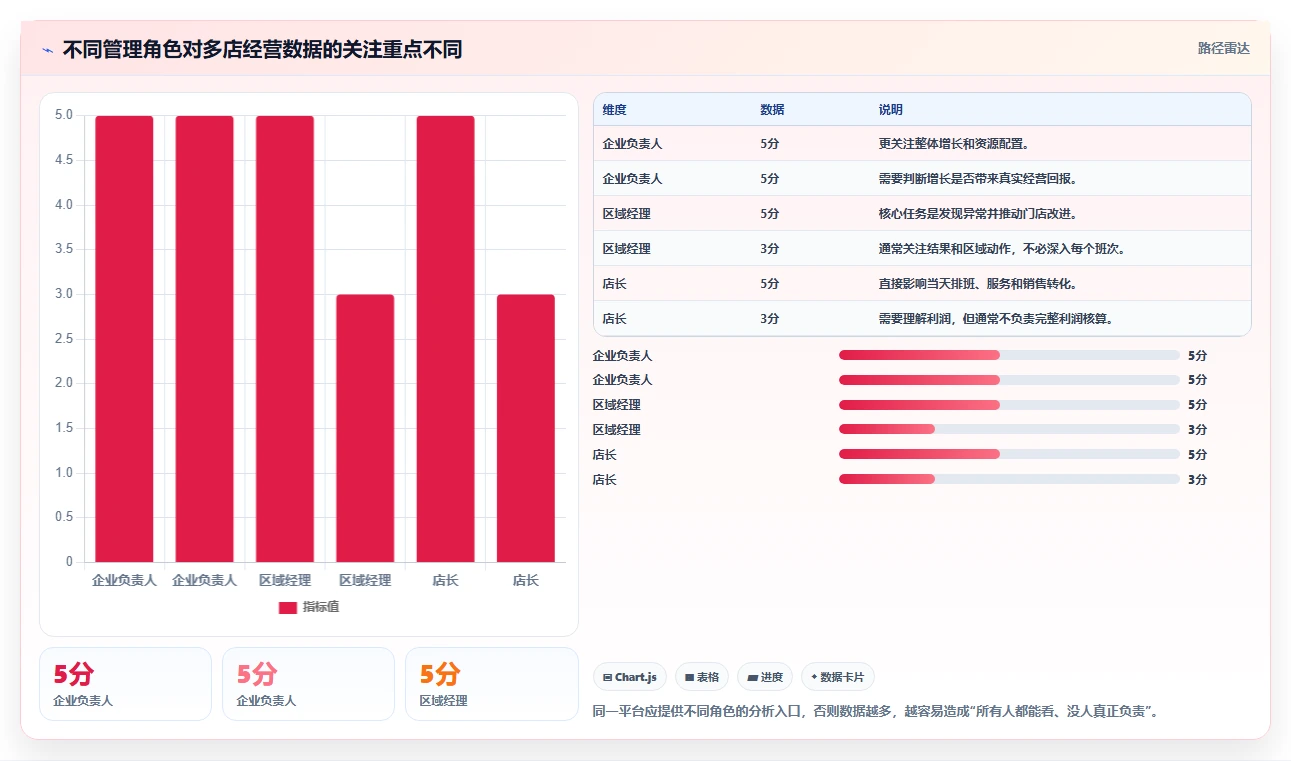Click the 路径雷达 label in the header

tap(1224, 48)
